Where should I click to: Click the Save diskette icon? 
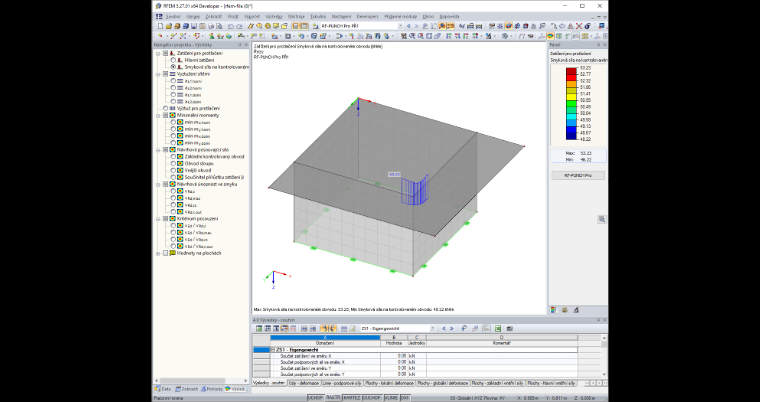(x=193, y=26)
